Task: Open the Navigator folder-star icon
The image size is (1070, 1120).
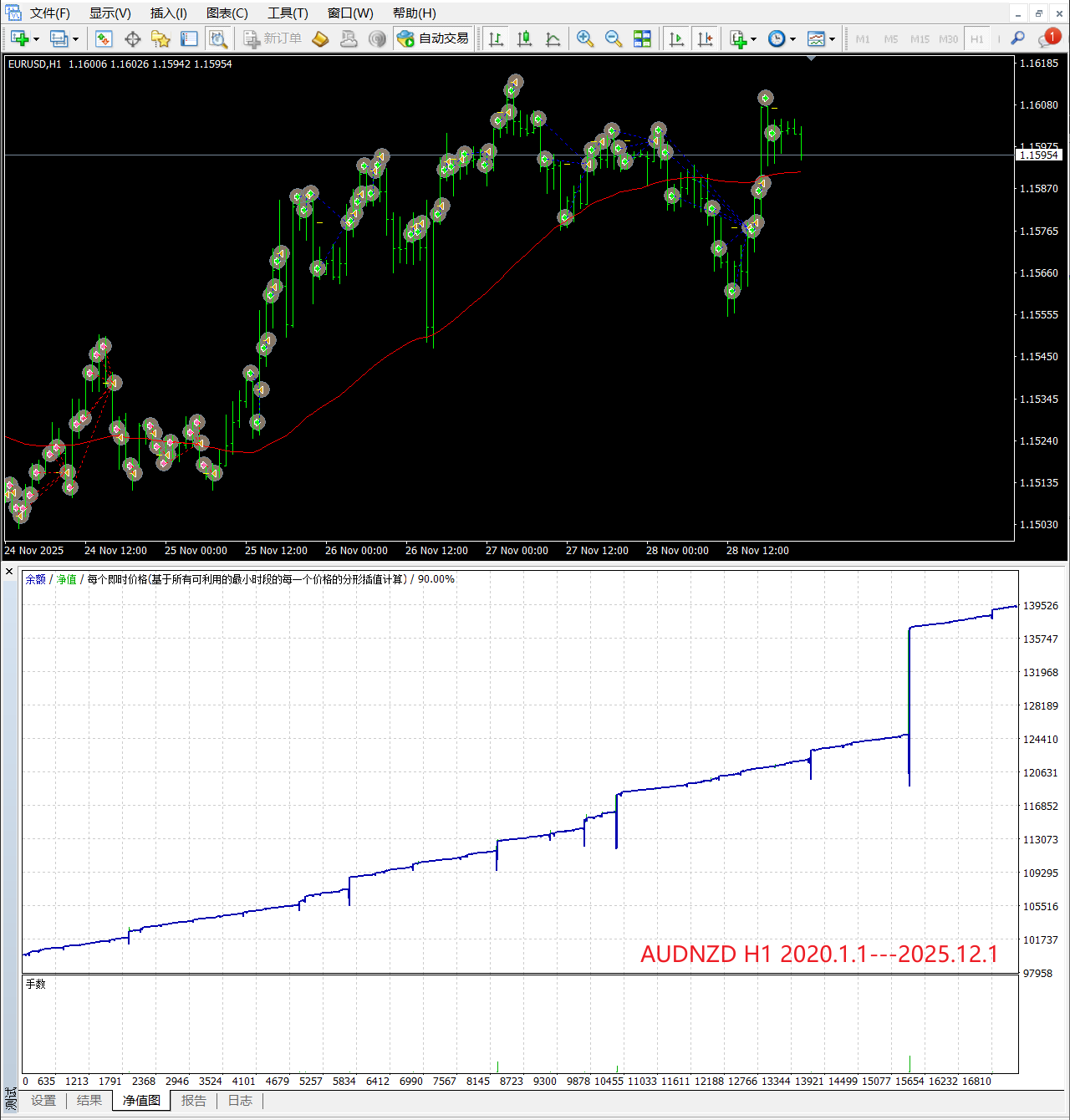Action: [160, 38]
